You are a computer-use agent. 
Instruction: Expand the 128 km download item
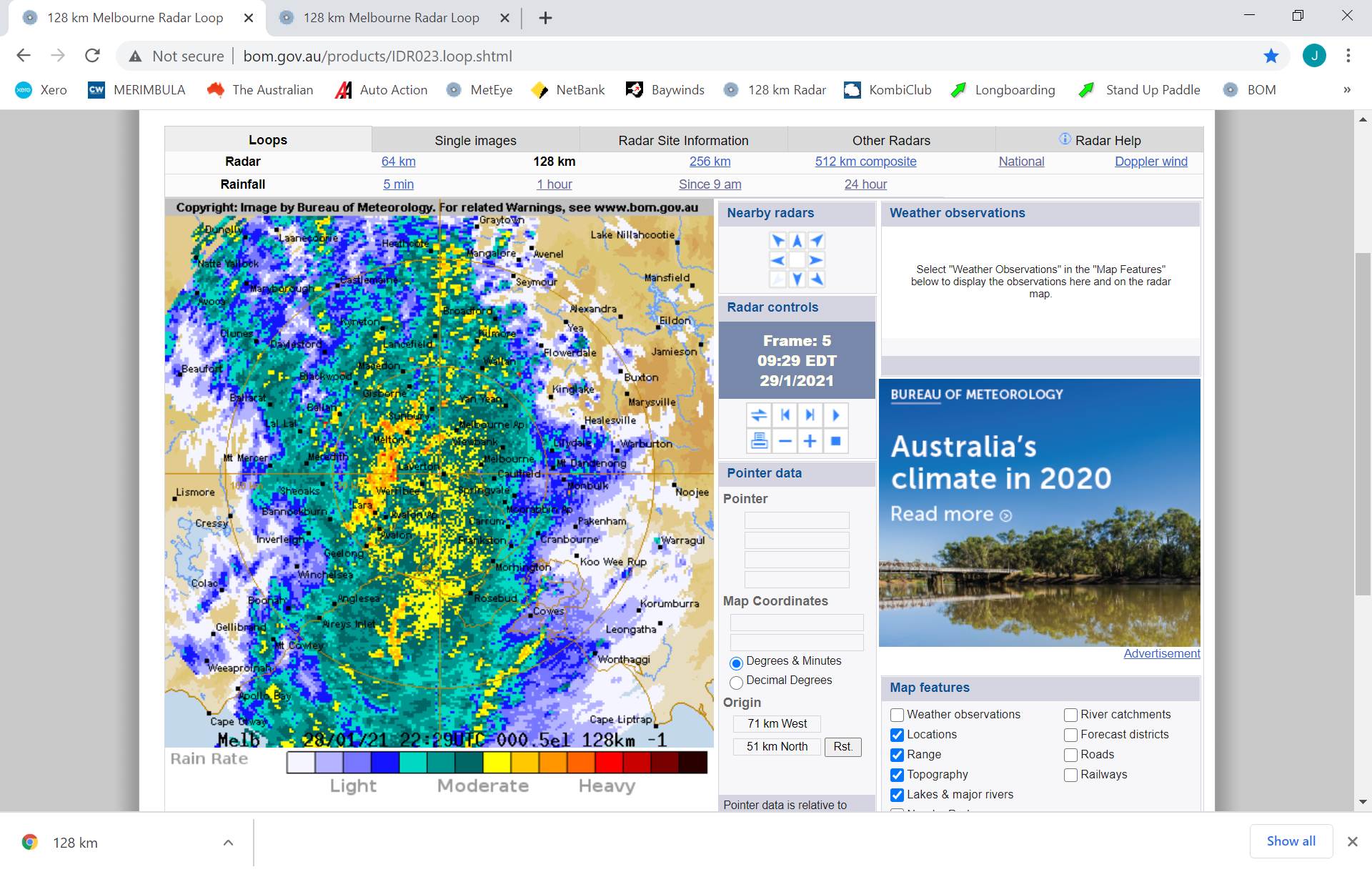pyautogui.click(x=228, y=842)
